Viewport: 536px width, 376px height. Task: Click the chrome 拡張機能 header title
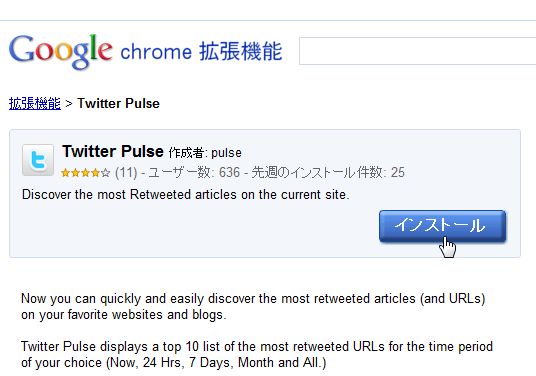coord(201,52)
